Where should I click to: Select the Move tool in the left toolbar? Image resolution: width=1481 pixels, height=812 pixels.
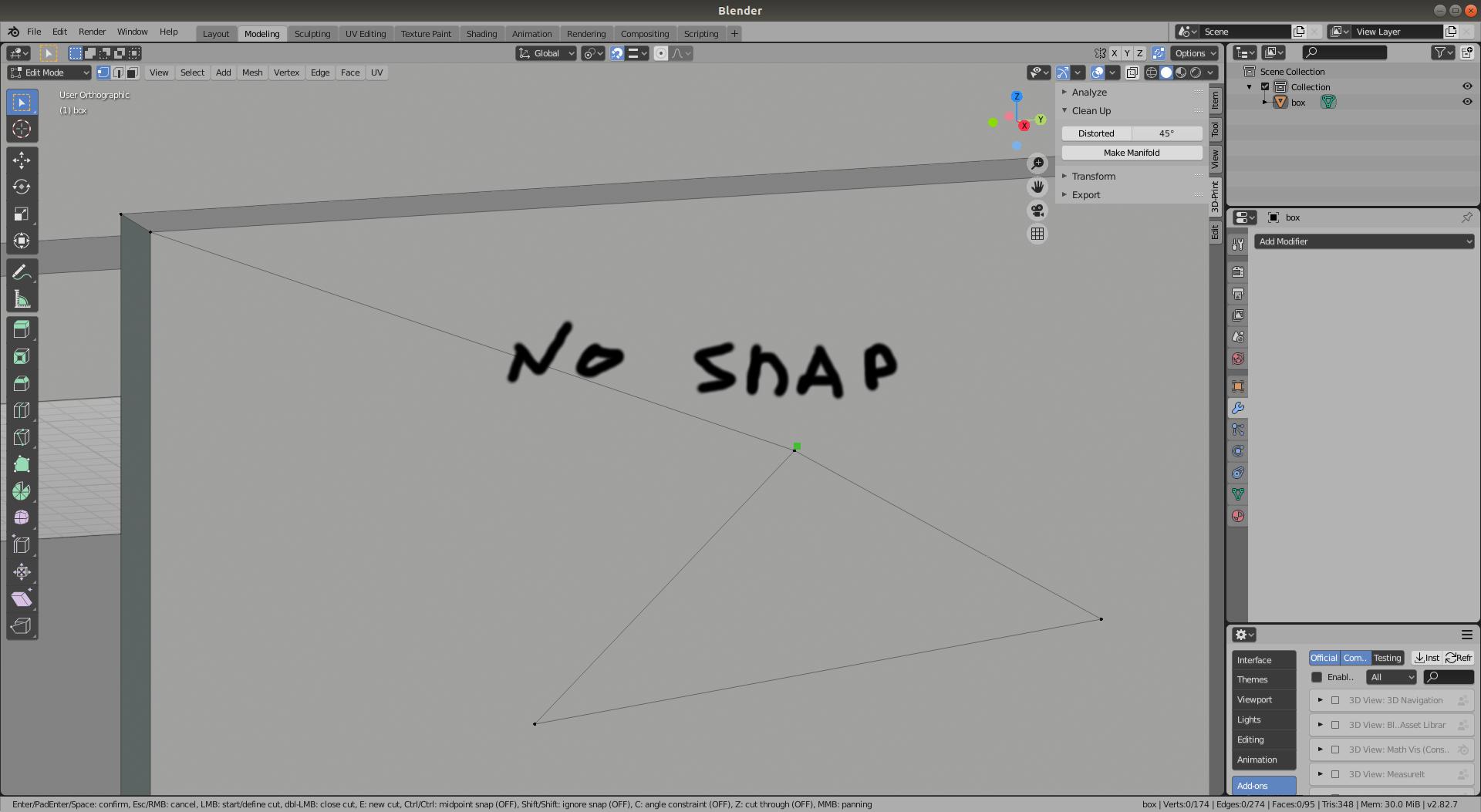[x=22, y=160]
